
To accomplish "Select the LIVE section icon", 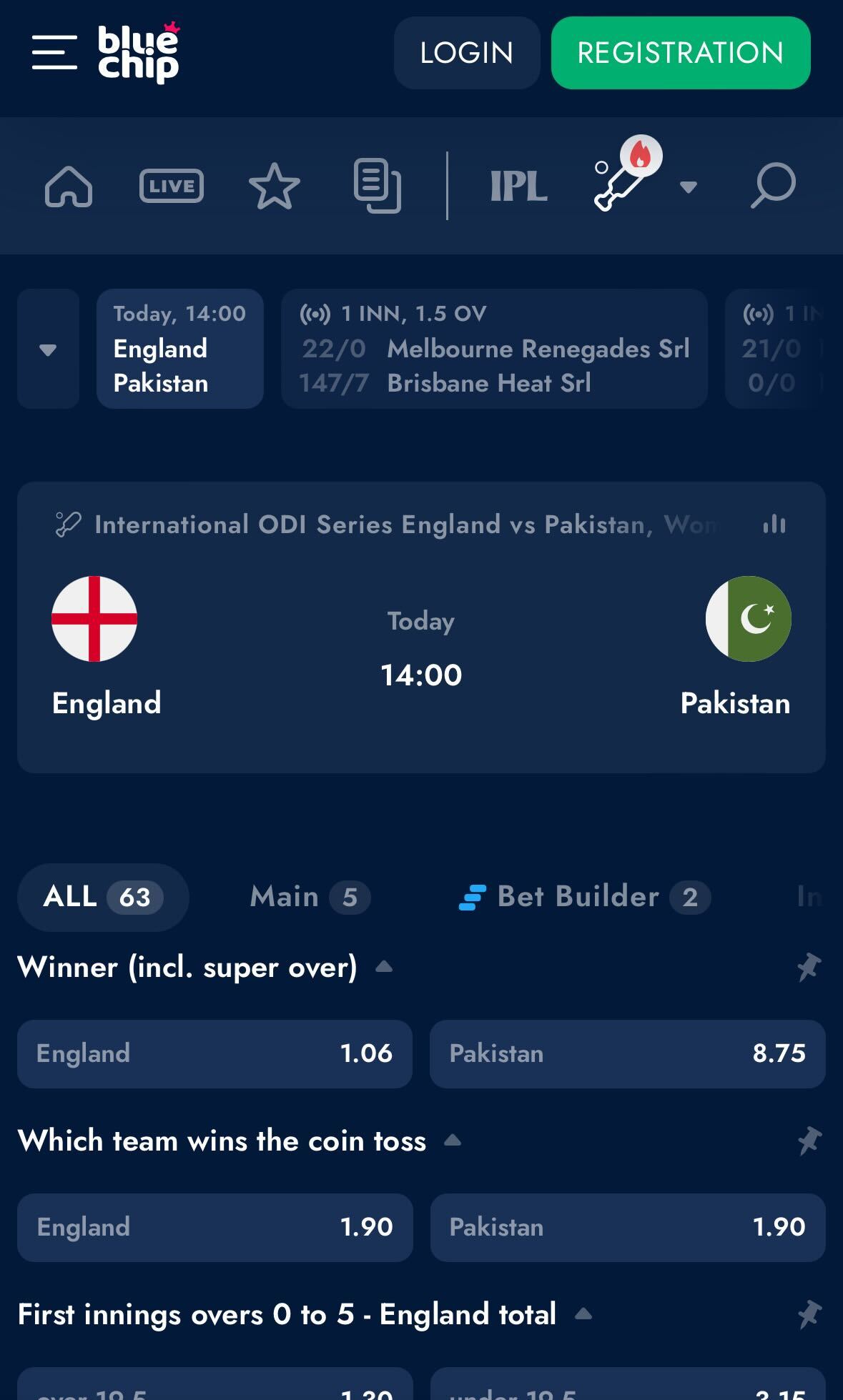I will click(x=172, y=186).
